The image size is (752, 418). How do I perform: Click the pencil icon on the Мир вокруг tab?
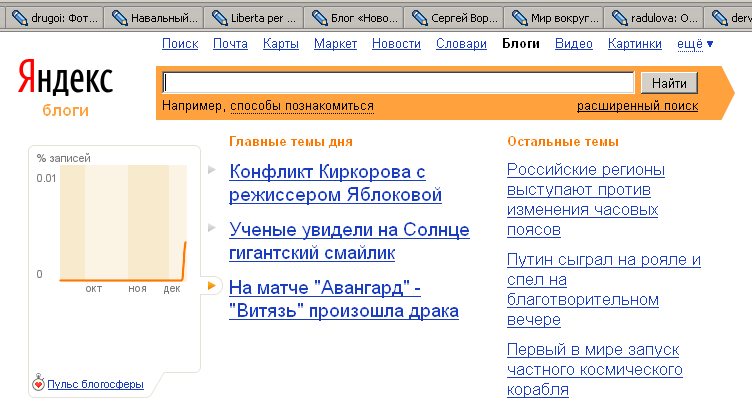coord(520,18)
